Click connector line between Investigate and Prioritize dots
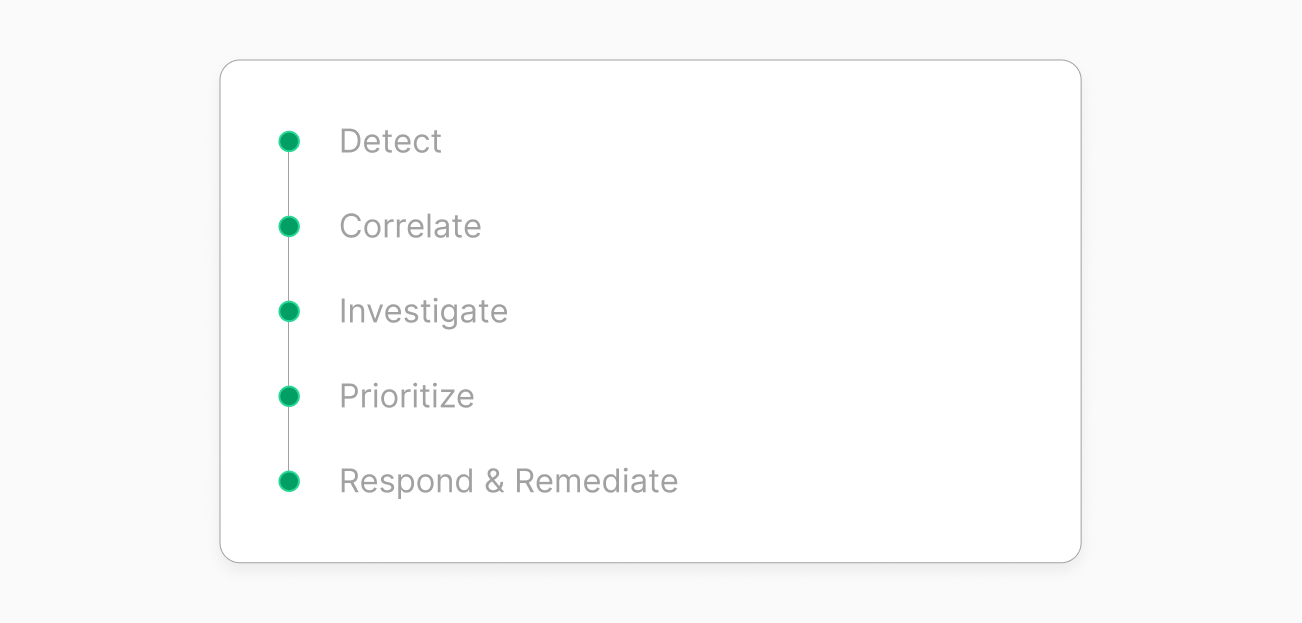 (289, 355)
